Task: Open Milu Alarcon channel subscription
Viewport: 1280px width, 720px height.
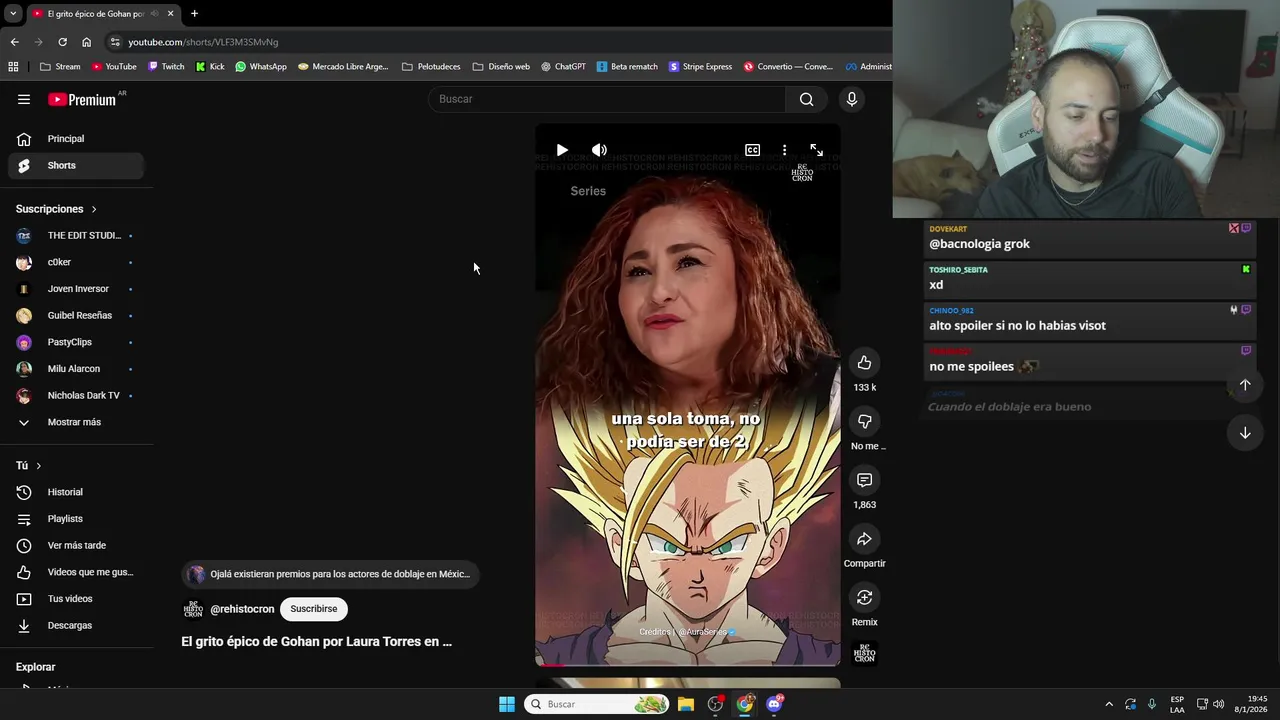Action: pyautogui.click(x=76, y=369)
